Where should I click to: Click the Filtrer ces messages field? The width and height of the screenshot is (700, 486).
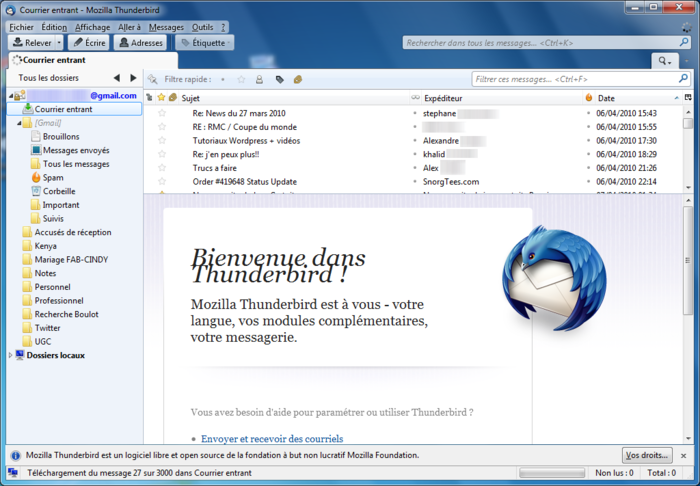(x=581, y=79)
